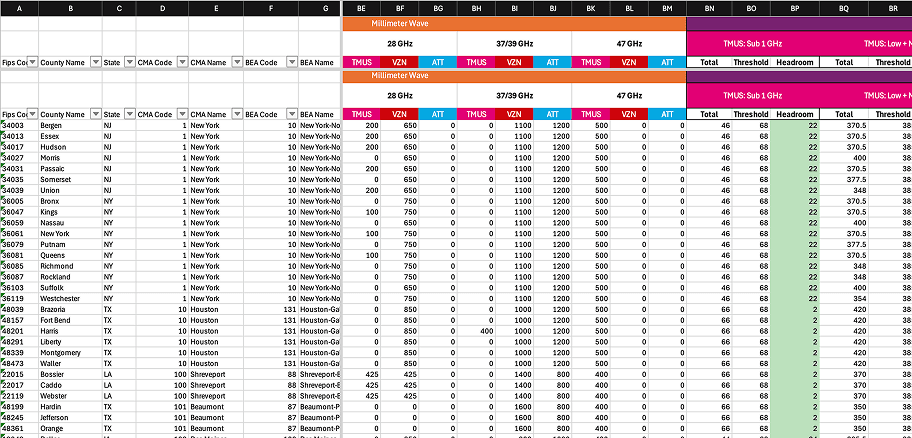Click the 354 total in Westchester row

coord(844,298)
